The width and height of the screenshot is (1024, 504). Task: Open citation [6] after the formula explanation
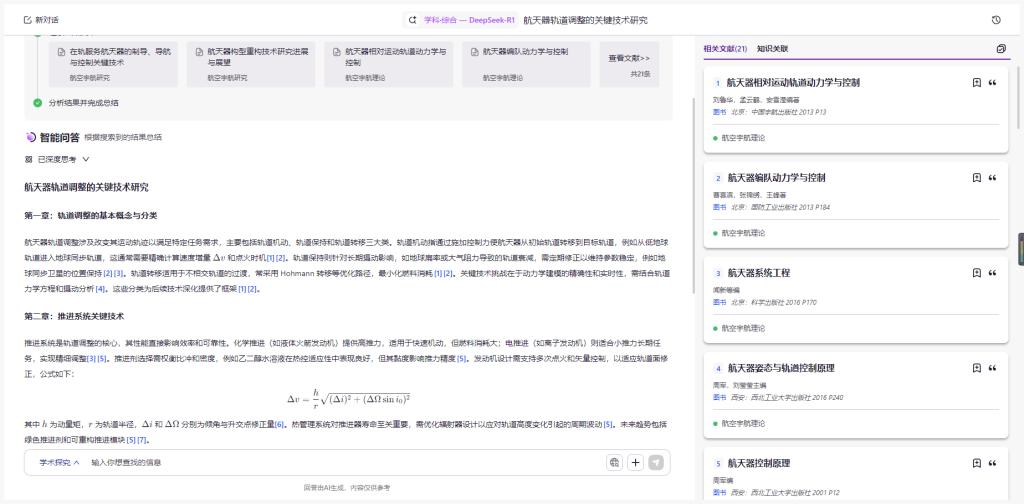(280, 424)
